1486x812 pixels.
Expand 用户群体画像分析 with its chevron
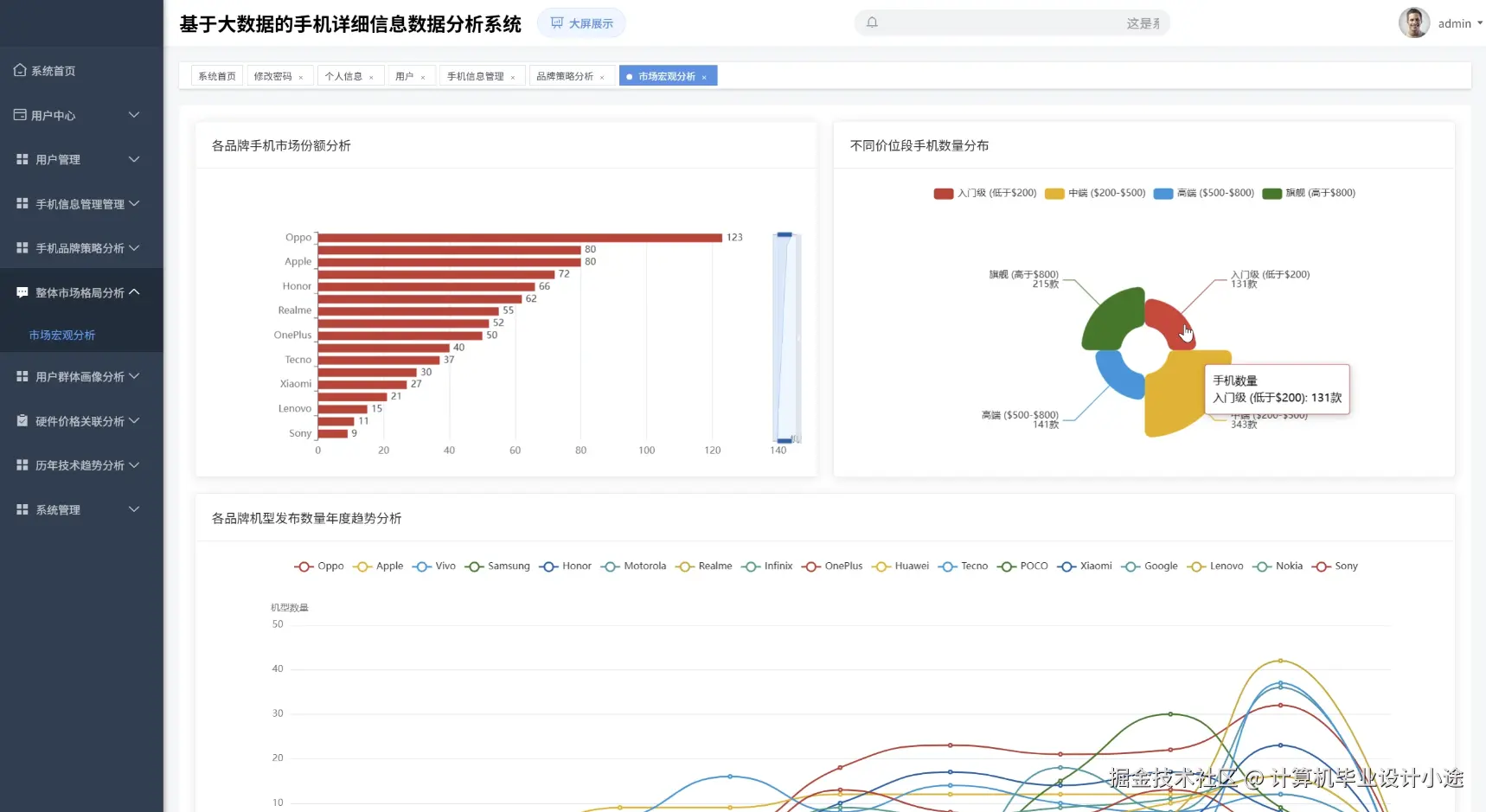click(134, 376)
